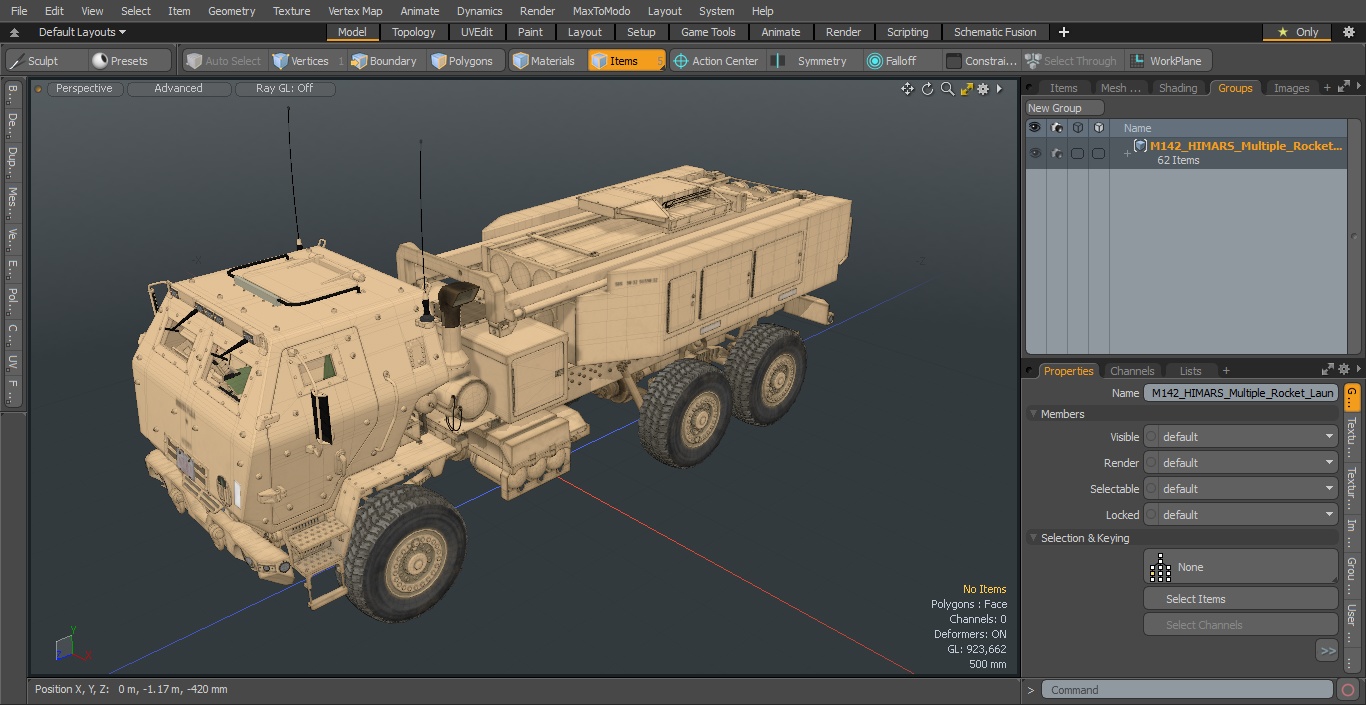Open the Vertex Map menu
This screenshot has height=705, width=1366.
355,11
